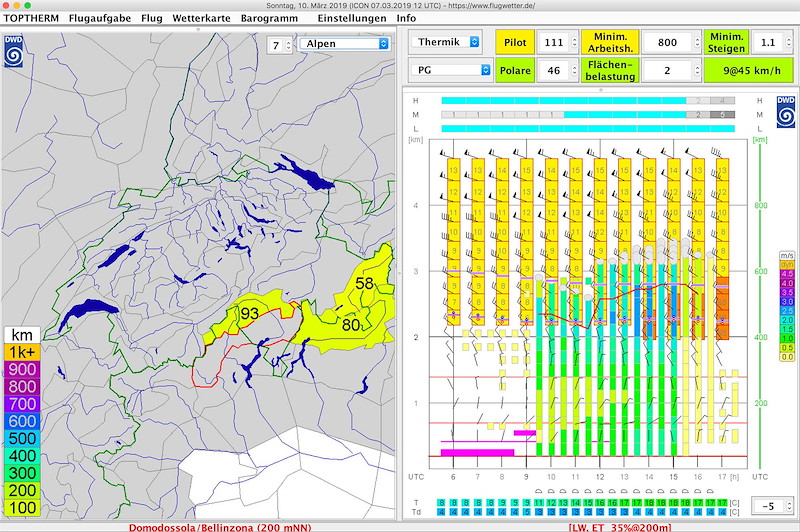Open the Einstellungen menu
The height and width of the screenshot is (532, 800).
(352, 18)
